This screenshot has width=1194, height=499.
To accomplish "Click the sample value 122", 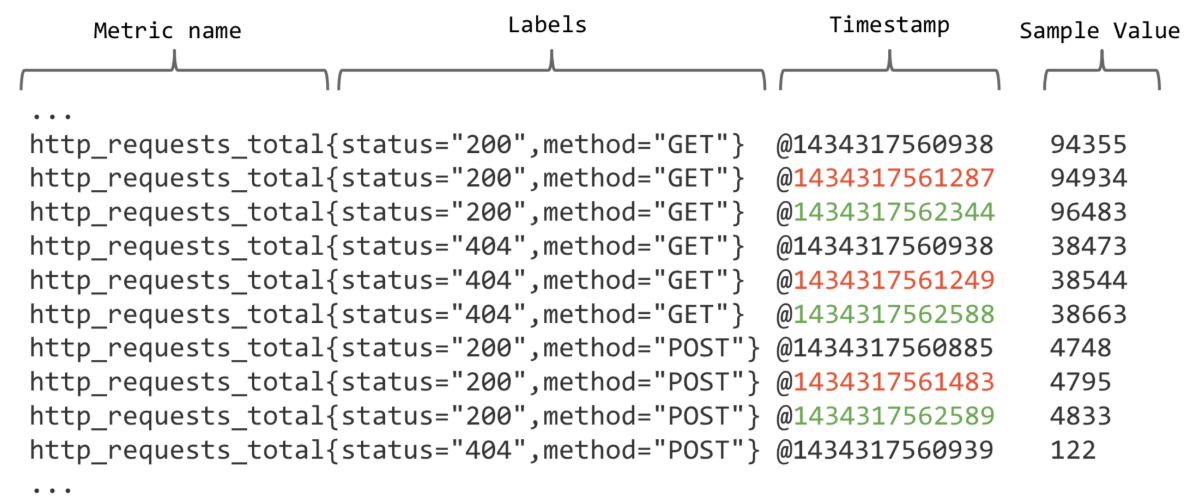I will tap(1073, 450).
